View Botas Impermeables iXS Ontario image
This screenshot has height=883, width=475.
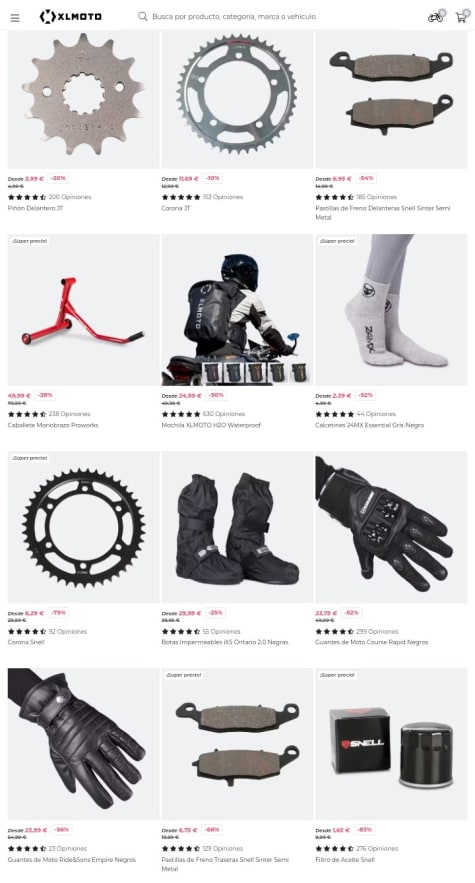click(237, 527)
